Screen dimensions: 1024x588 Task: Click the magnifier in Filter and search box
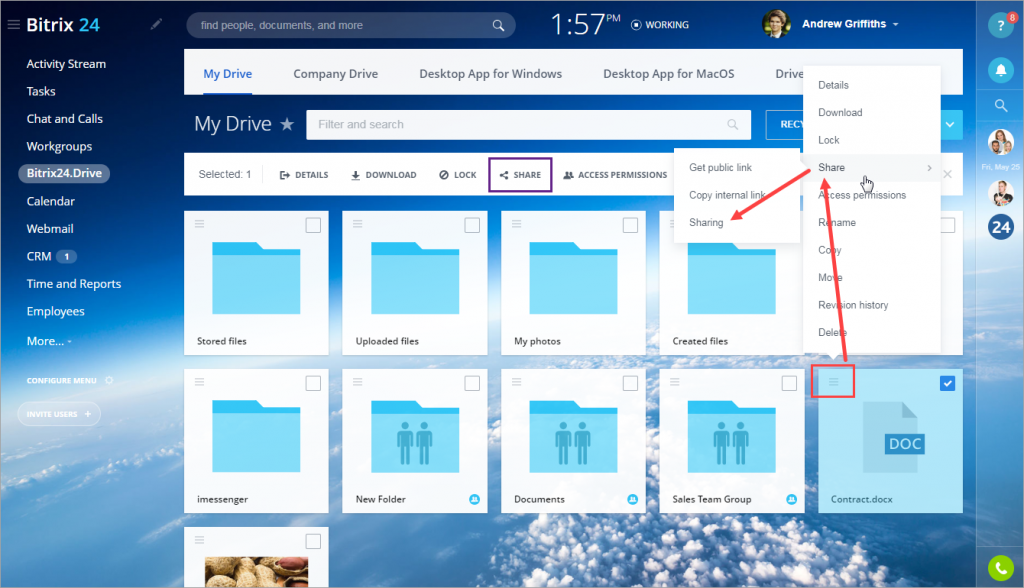tap(733, 124)
